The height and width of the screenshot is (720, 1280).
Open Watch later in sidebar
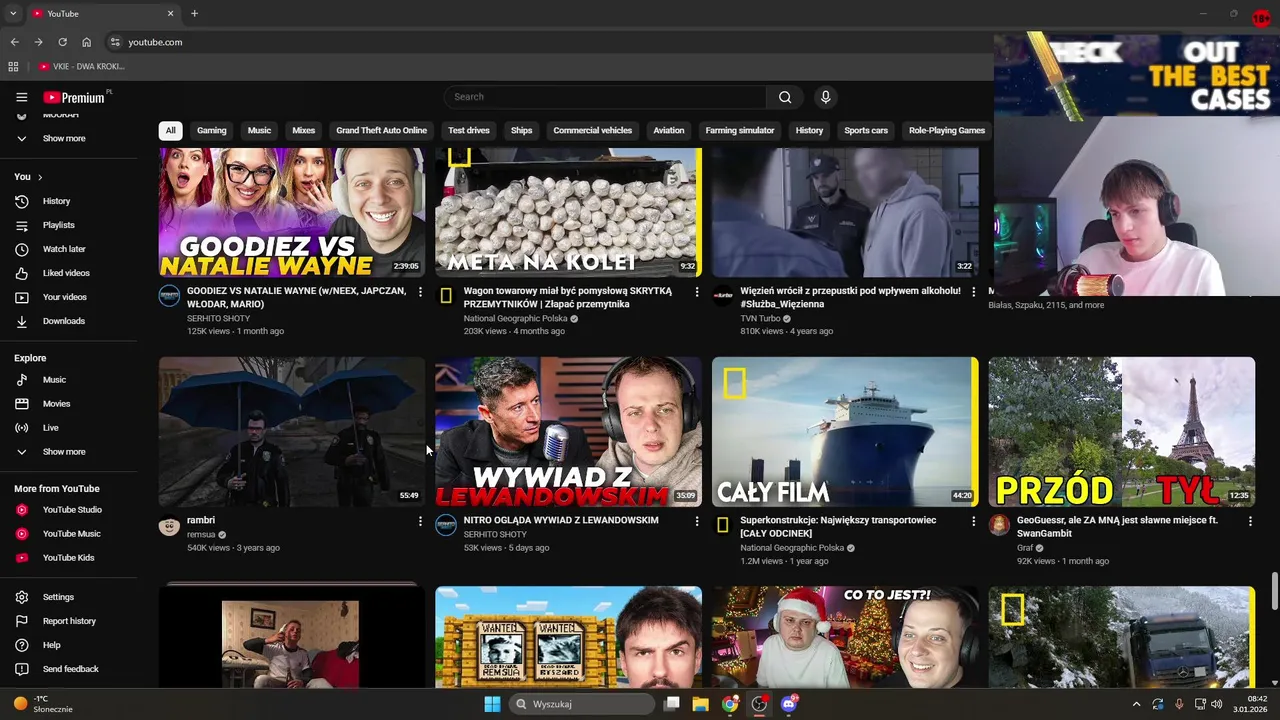click(63, 249)
